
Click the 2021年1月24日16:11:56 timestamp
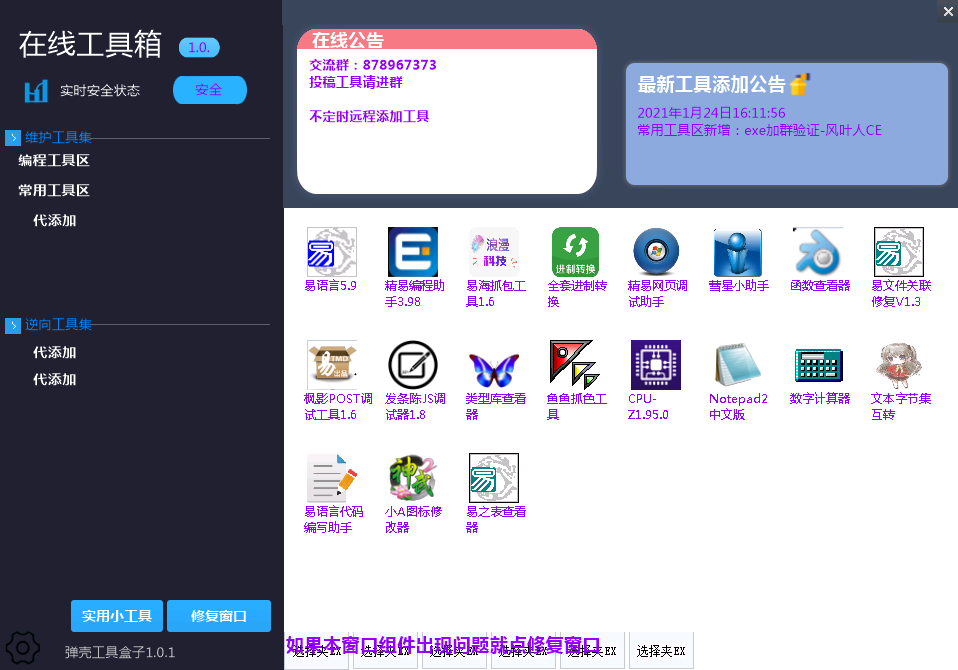click(711, 113)
